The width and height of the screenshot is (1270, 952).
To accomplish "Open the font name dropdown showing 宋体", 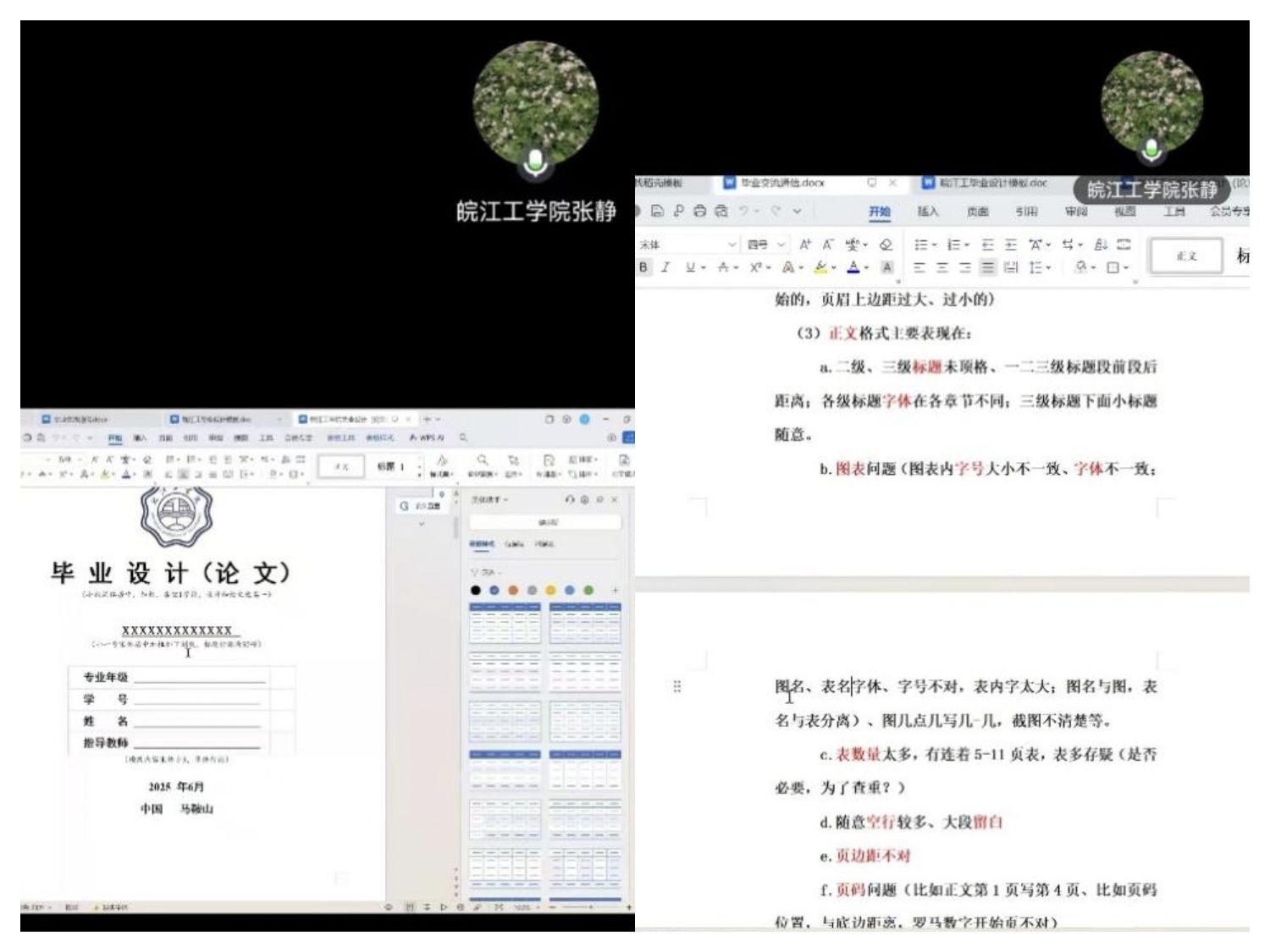I will click(x=677, y=243).
